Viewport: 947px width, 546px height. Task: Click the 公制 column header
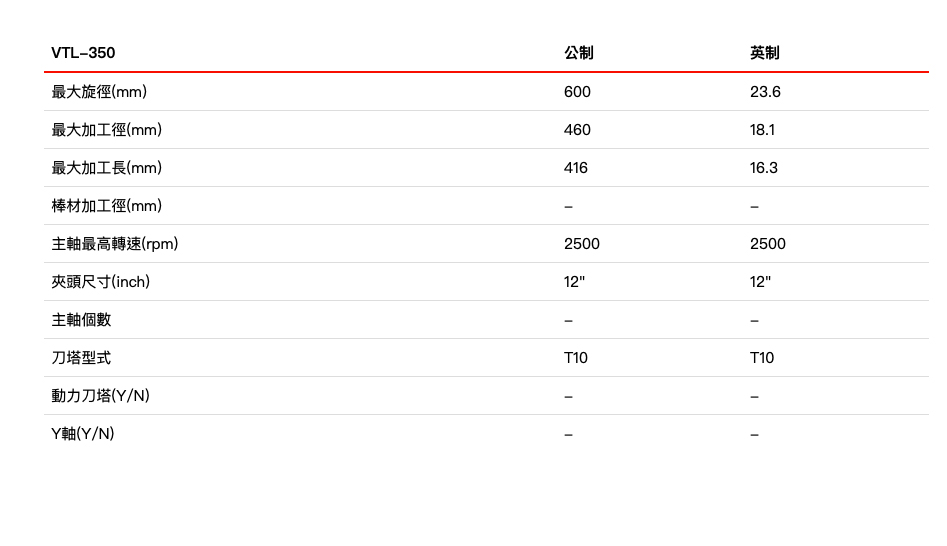579,53
